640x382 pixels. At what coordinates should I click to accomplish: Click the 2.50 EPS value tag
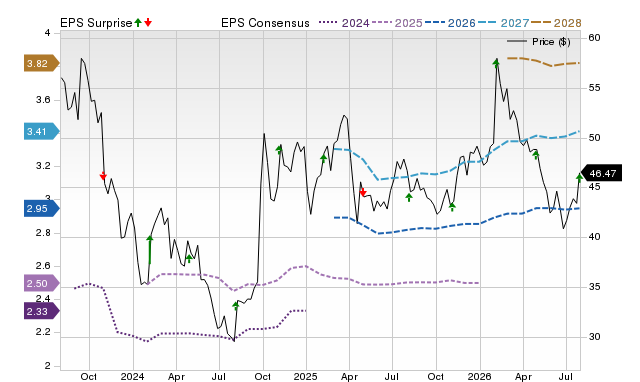click(x=42, y=283)
